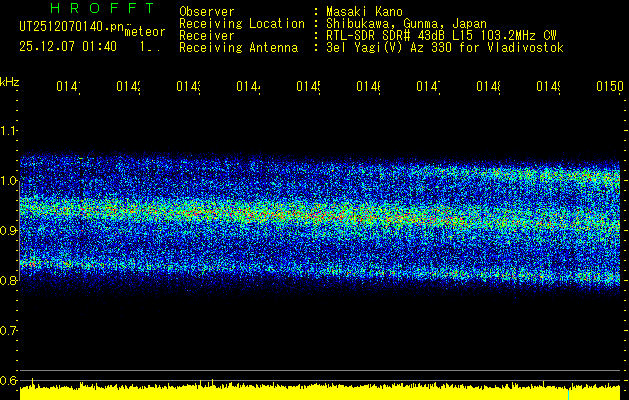The height and width of the screenshot is (400, 629).
Task: Click the first time marker on the left
Action: [67, 87]
